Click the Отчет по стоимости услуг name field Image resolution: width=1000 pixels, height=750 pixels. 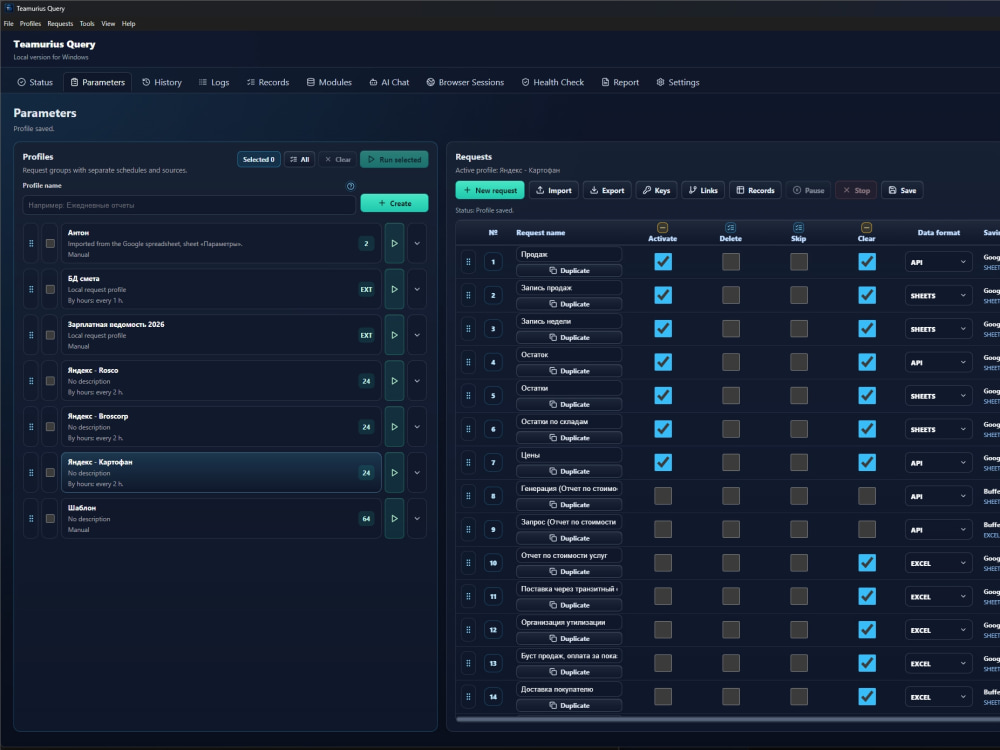coord(569,555)
